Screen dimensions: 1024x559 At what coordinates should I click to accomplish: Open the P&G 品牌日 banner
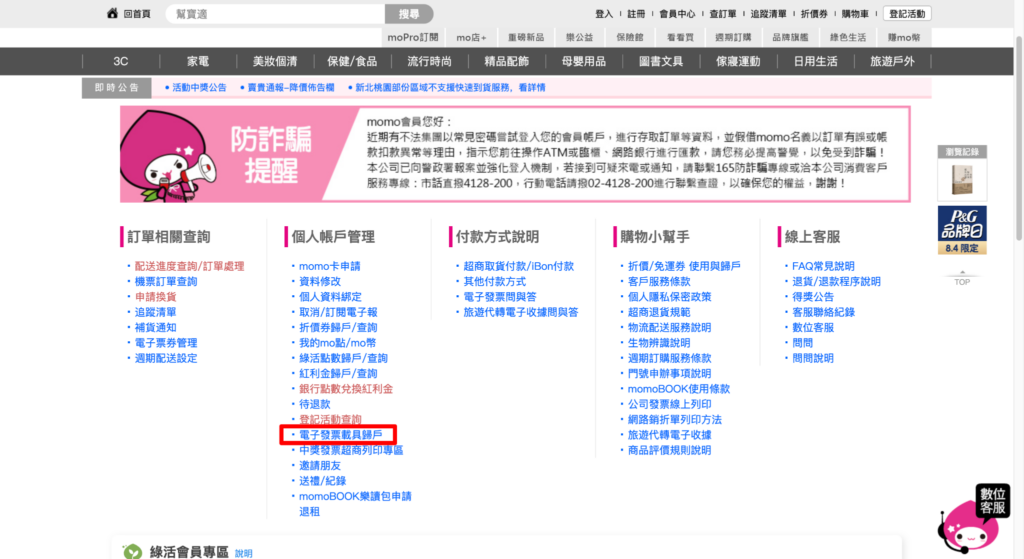click(962, 230)
